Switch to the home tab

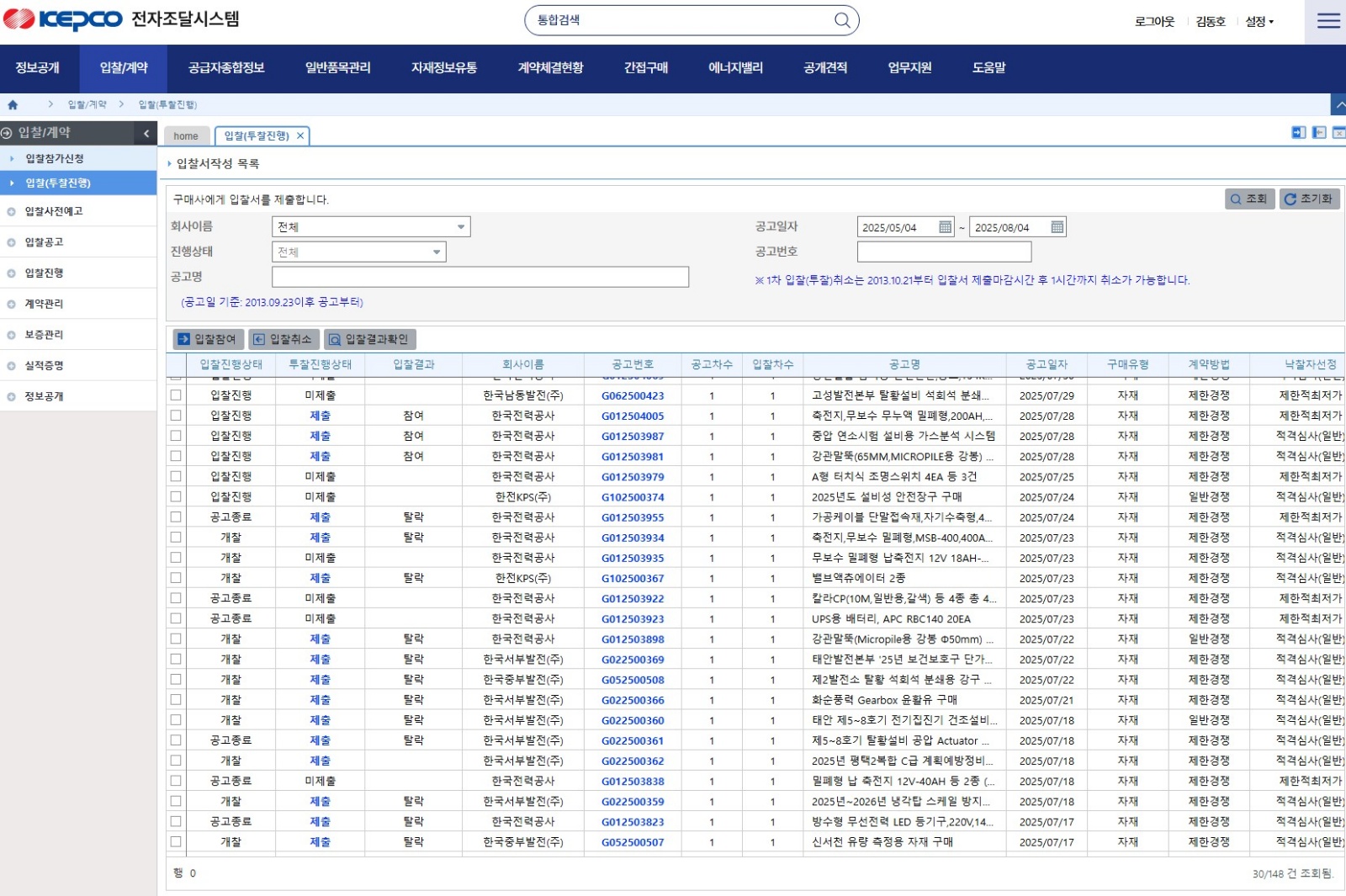pyautogui.click(x=186, y=136)
